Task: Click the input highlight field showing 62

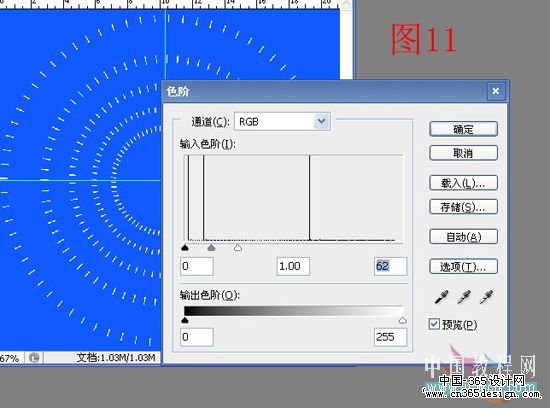Action: coord(390,266)
